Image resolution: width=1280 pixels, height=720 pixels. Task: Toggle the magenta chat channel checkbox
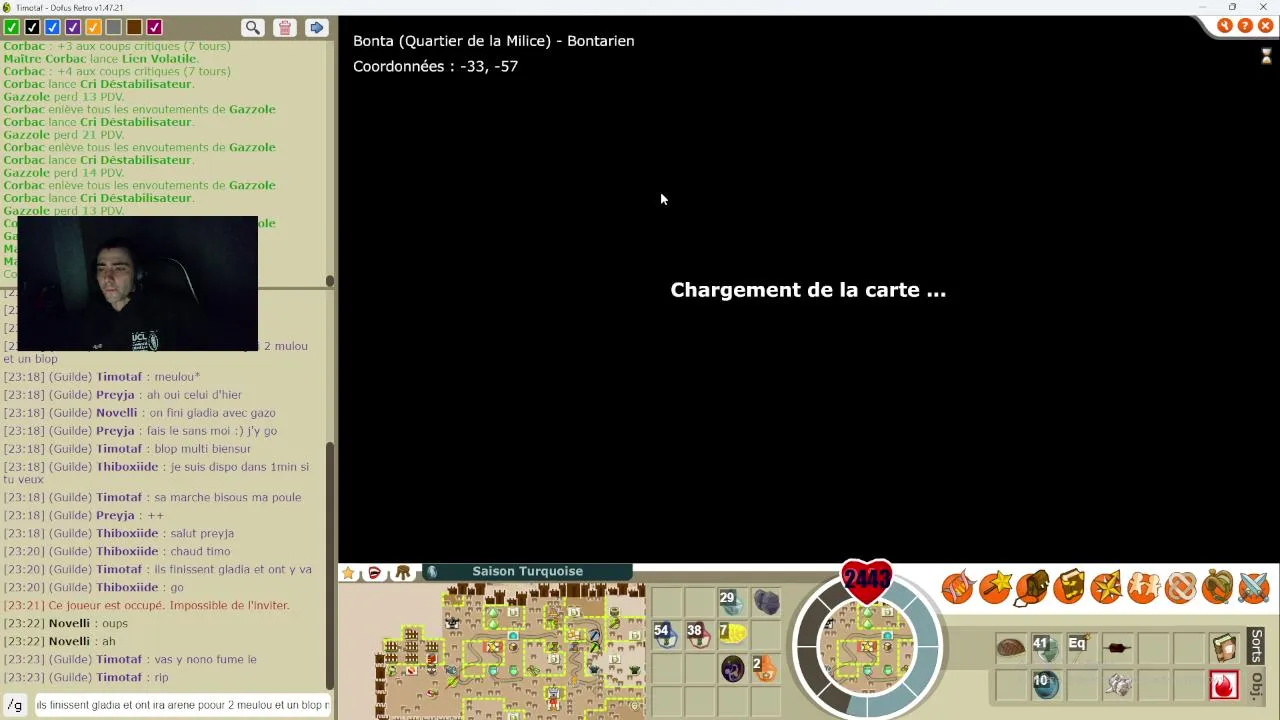tap(154, 28)
